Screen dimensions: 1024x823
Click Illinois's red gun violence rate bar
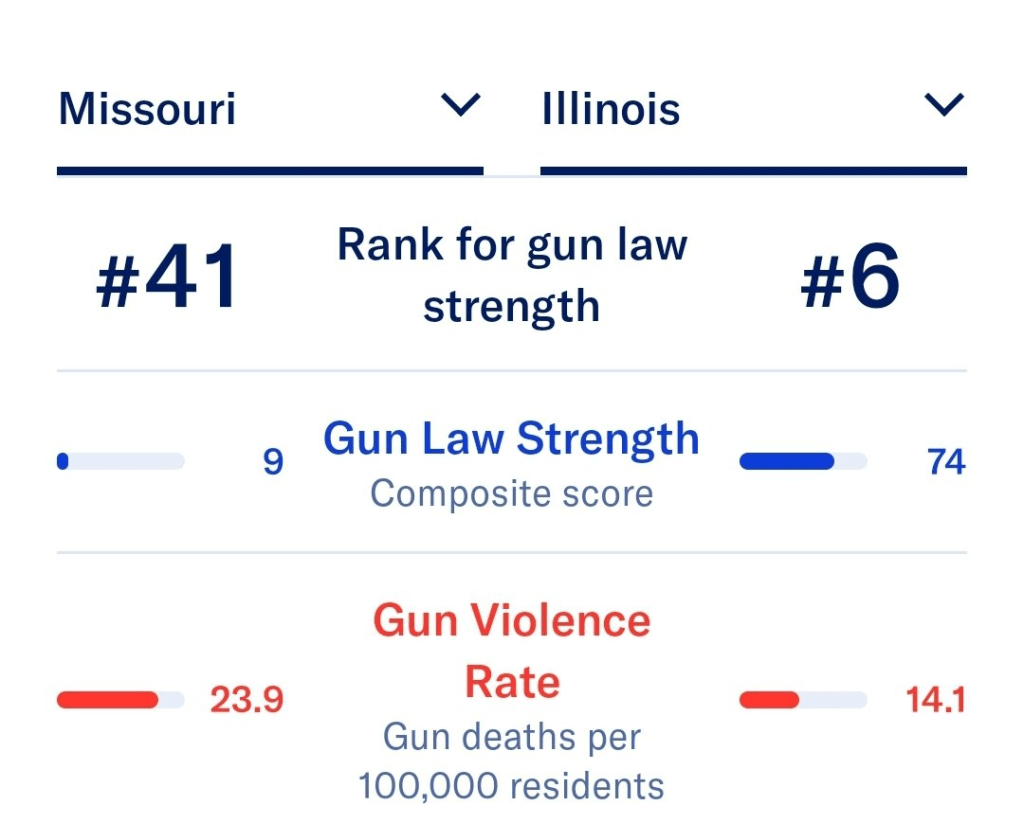[x=802, y=700]
